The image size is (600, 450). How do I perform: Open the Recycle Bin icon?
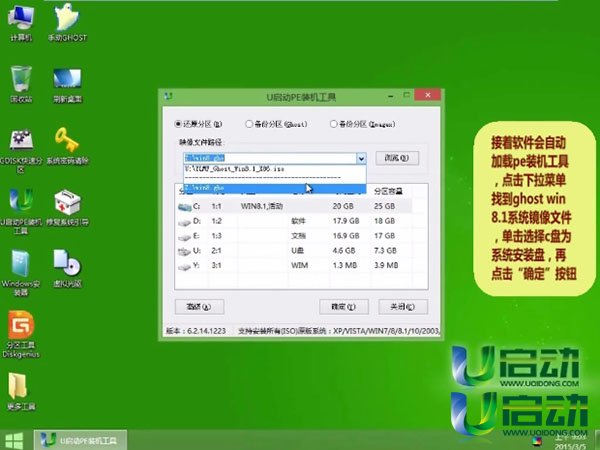click(x=21, y=84)
